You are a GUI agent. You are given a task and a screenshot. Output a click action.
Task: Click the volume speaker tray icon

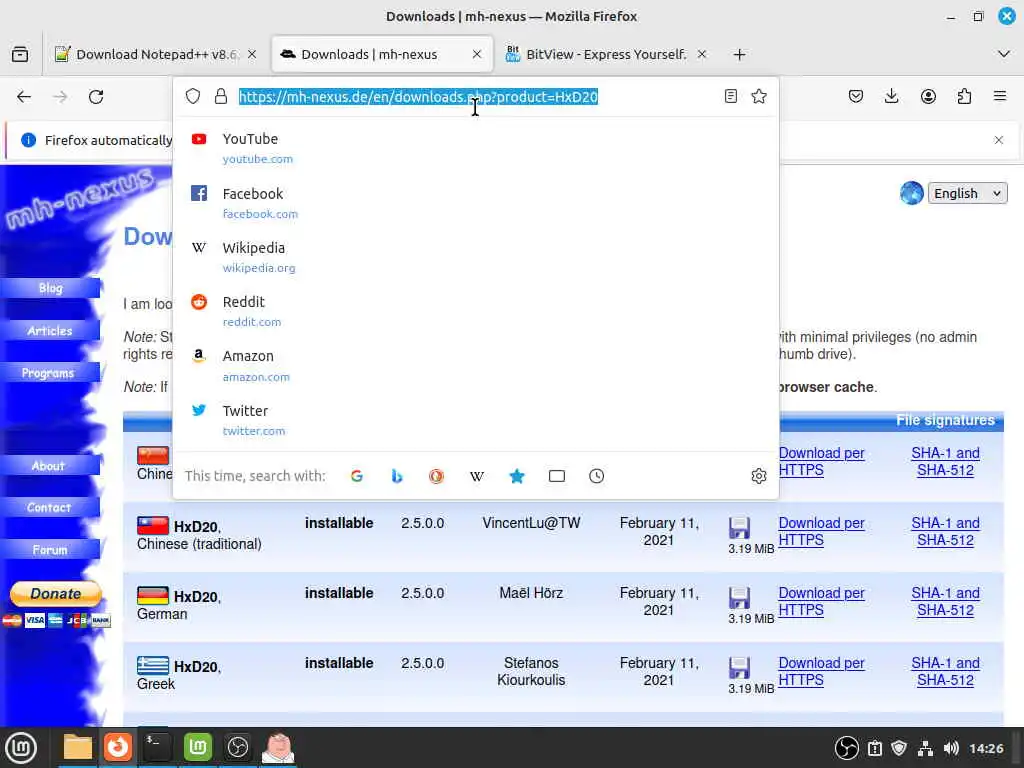click(952, 748)
